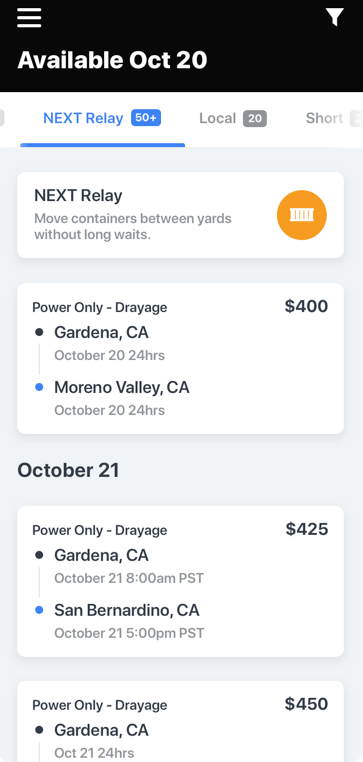Open the $400 Gardena to Moreno Valley load
Screen dimensions: 363x762
pyautogui.click(x=180, y=358)
